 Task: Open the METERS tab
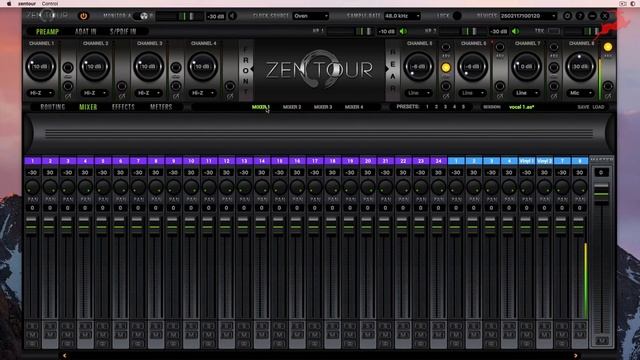tap(161, 107)
